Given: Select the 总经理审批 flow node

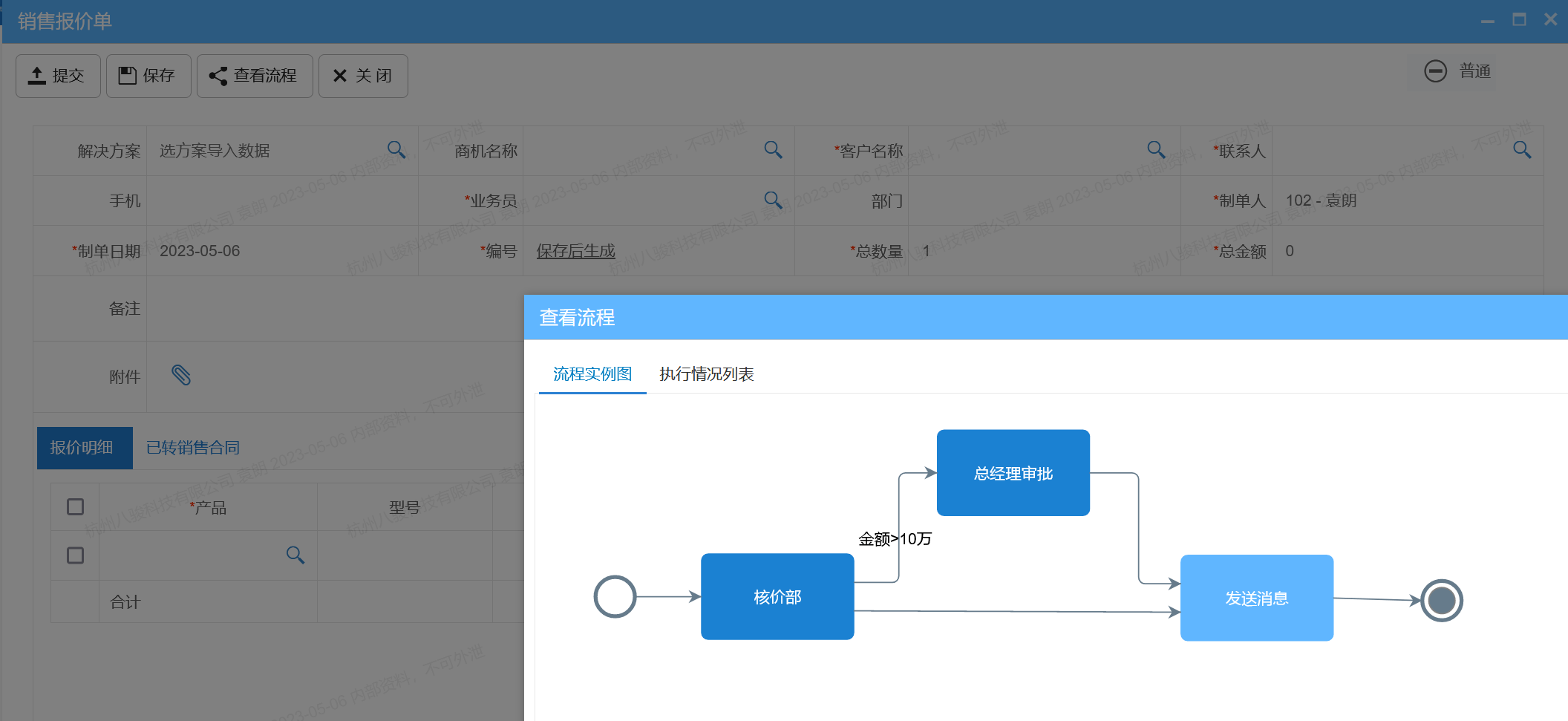Looking at the screenshot, I should click(1013, 472).
